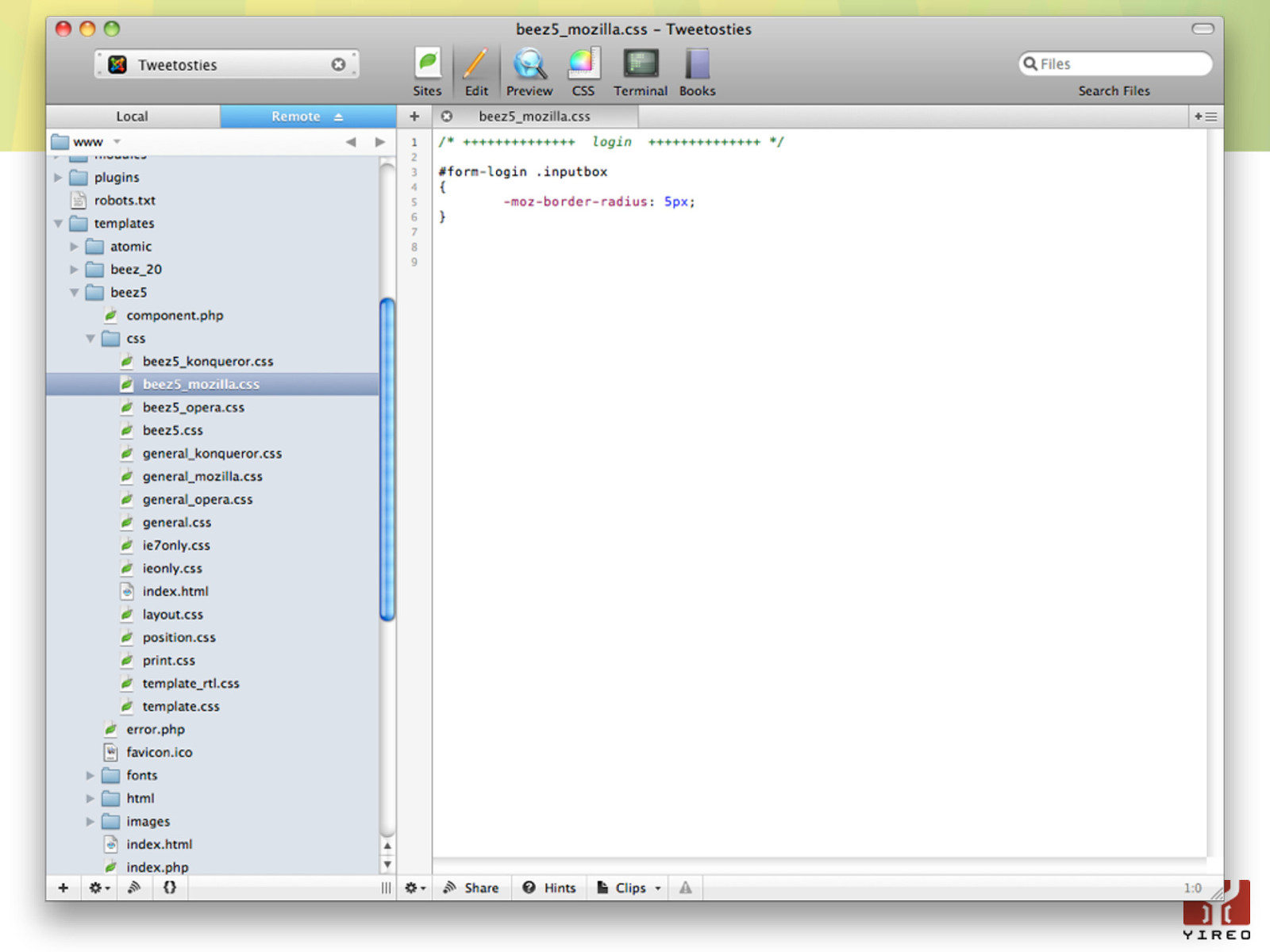Open the CSS editor view
1270x952 pixels.
click(583, 71)
